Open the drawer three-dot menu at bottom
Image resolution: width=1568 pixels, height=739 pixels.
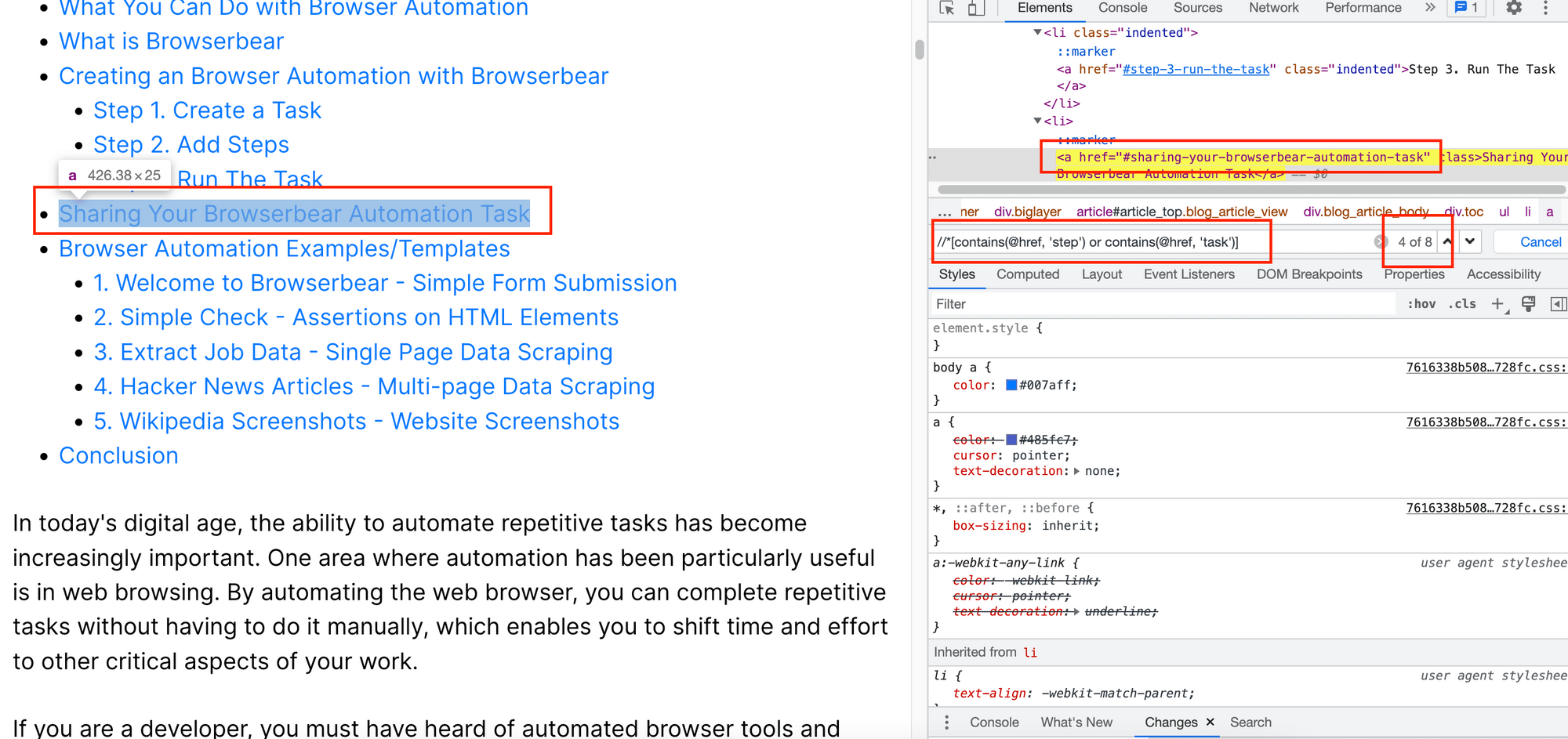pyautogui.click(x=946, y=723)
